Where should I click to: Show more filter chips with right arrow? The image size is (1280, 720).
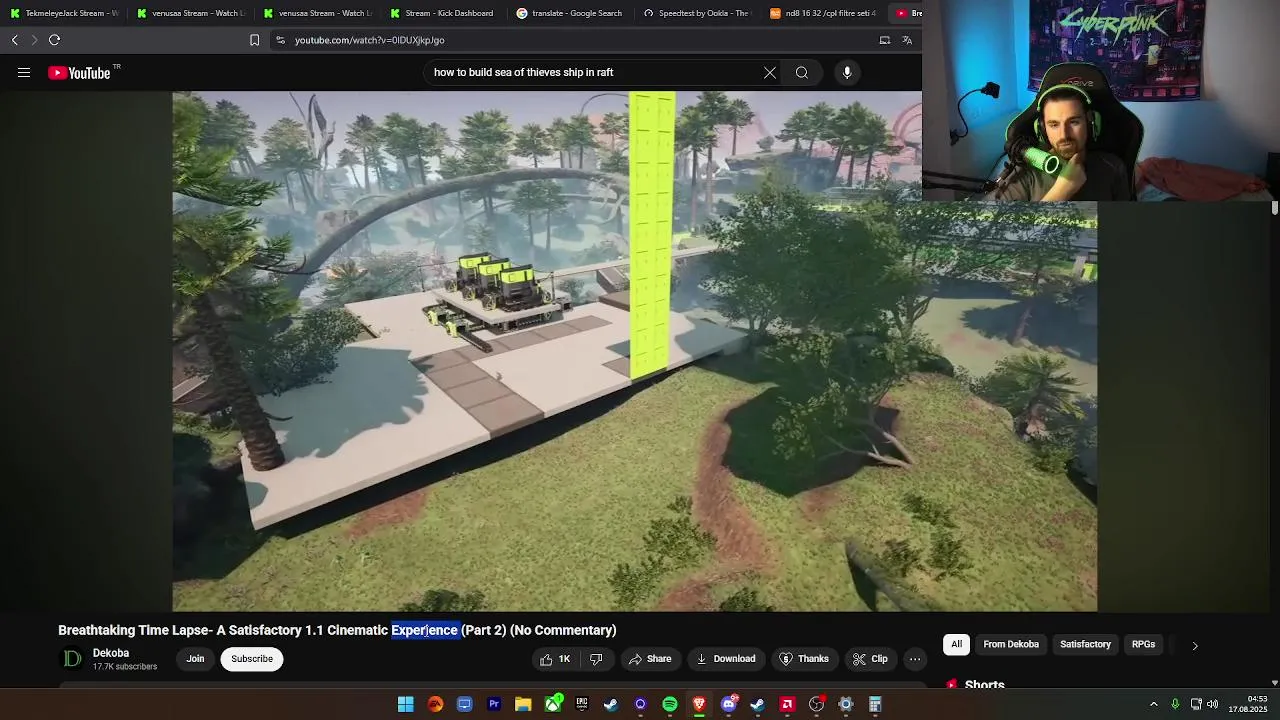(1195, 646)
